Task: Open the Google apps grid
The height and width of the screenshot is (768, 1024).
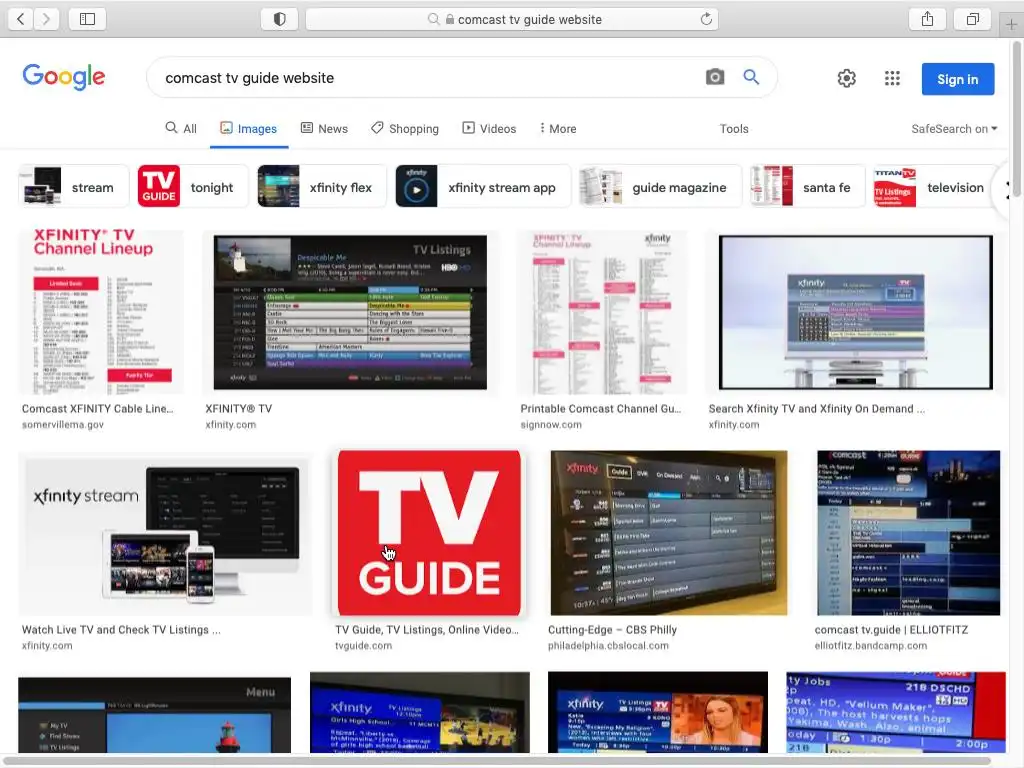Action: (892, 78)
